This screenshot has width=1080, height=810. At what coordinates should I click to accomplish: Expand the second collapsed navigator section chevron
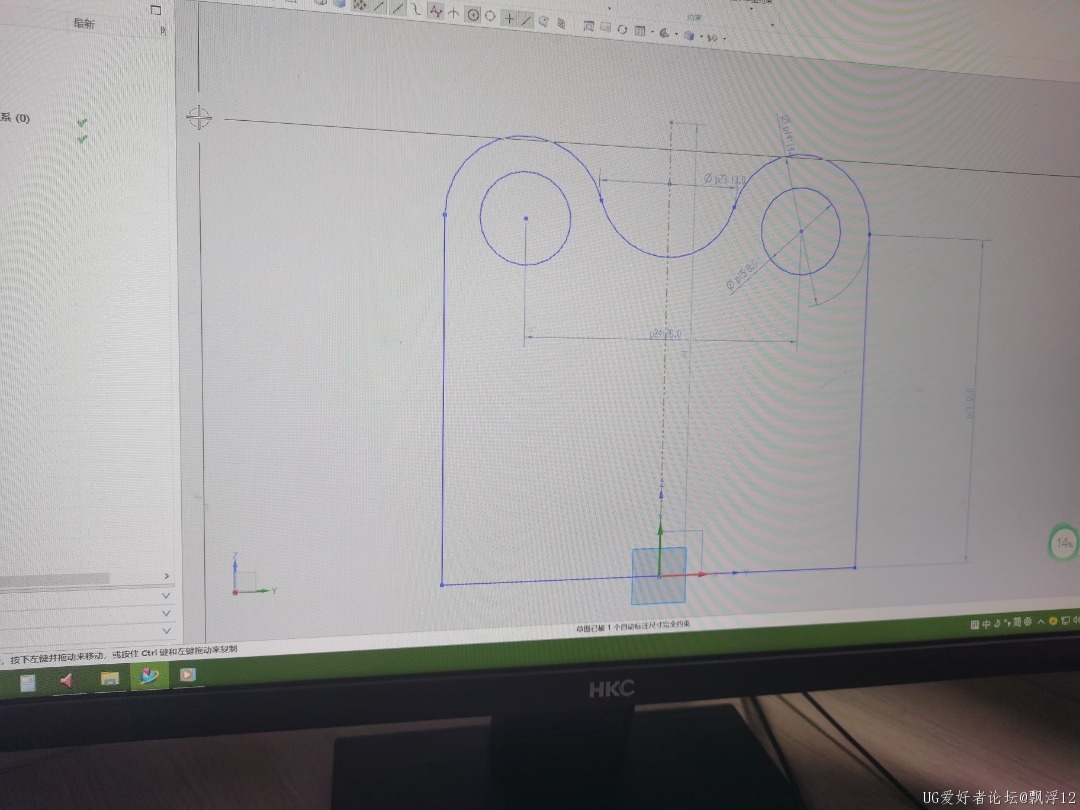(x=166, y=613)
